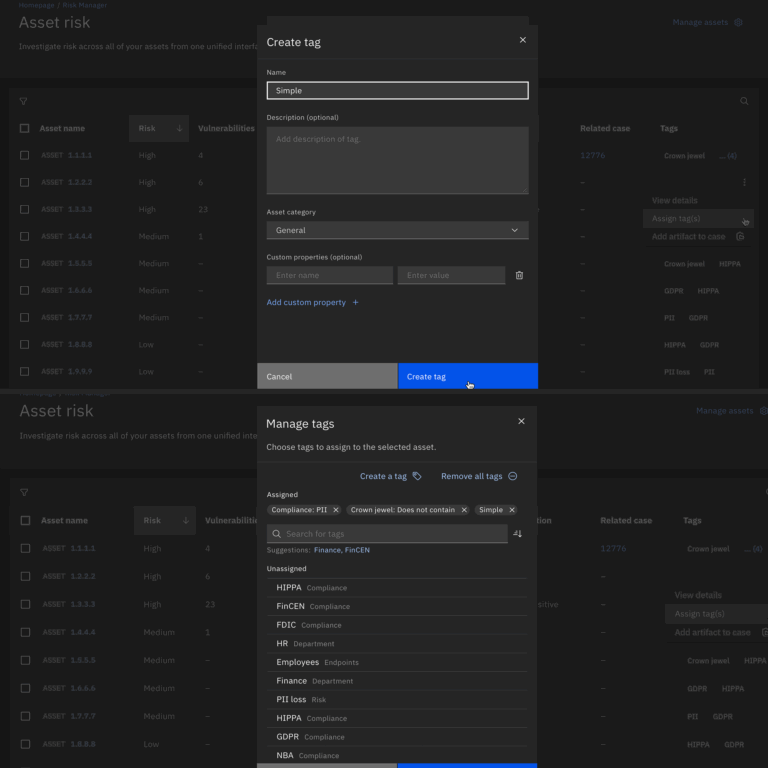
Task: Click the Enter value custom property field
Action: (451, 275)
